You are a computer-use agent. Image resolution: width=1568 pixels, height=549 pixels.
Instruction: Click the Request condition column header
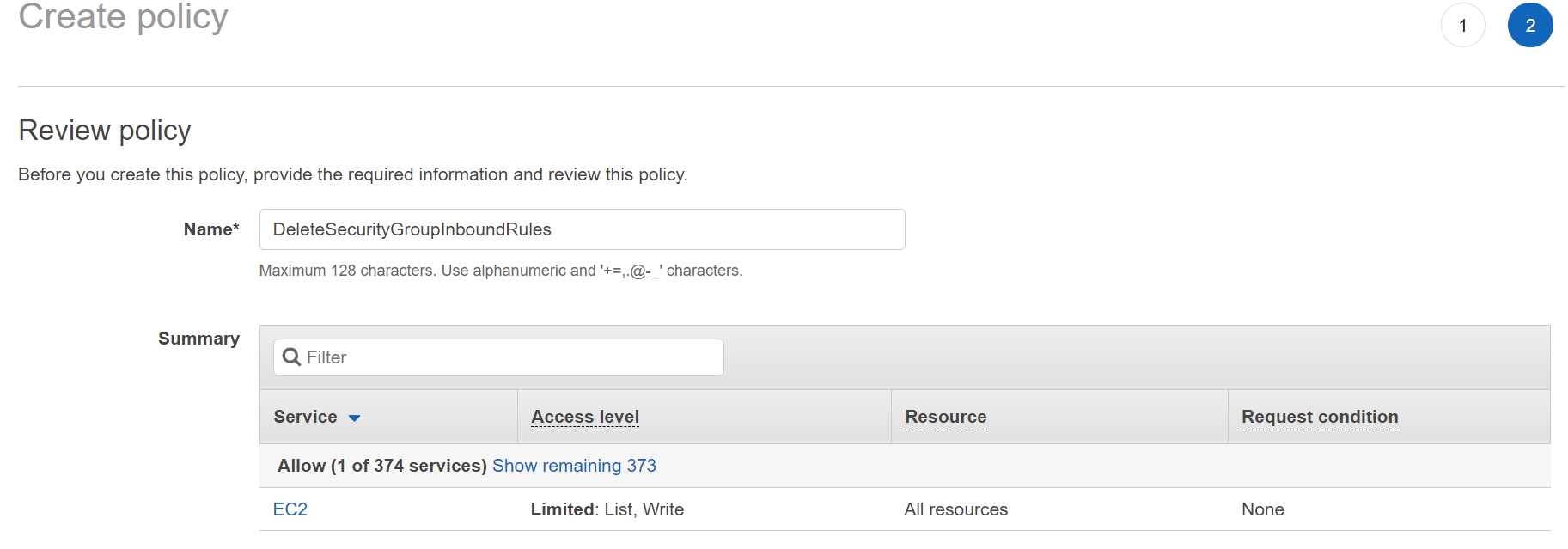coord(1319,417)
